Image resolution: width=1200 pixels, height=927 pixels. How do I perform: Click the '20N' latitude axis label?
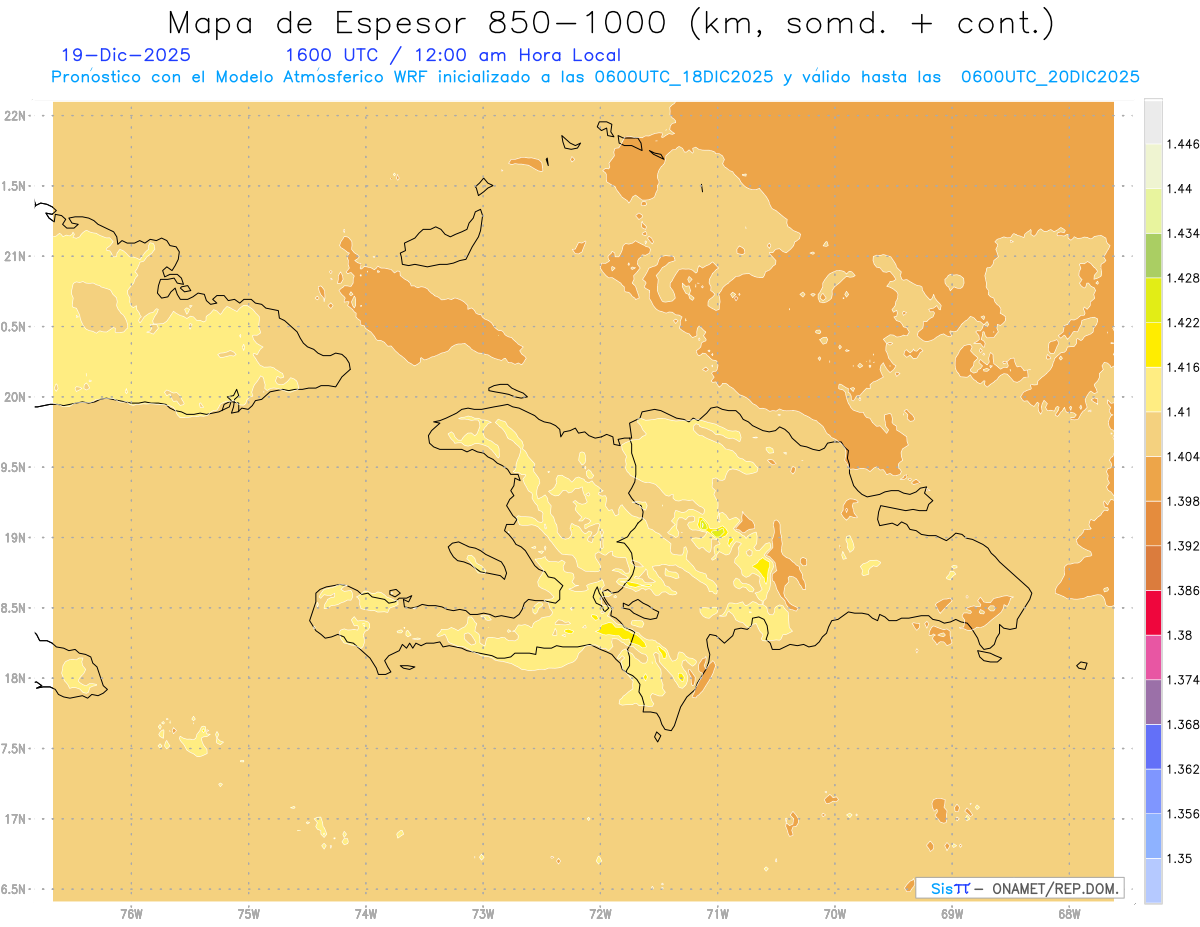(15, 397)
